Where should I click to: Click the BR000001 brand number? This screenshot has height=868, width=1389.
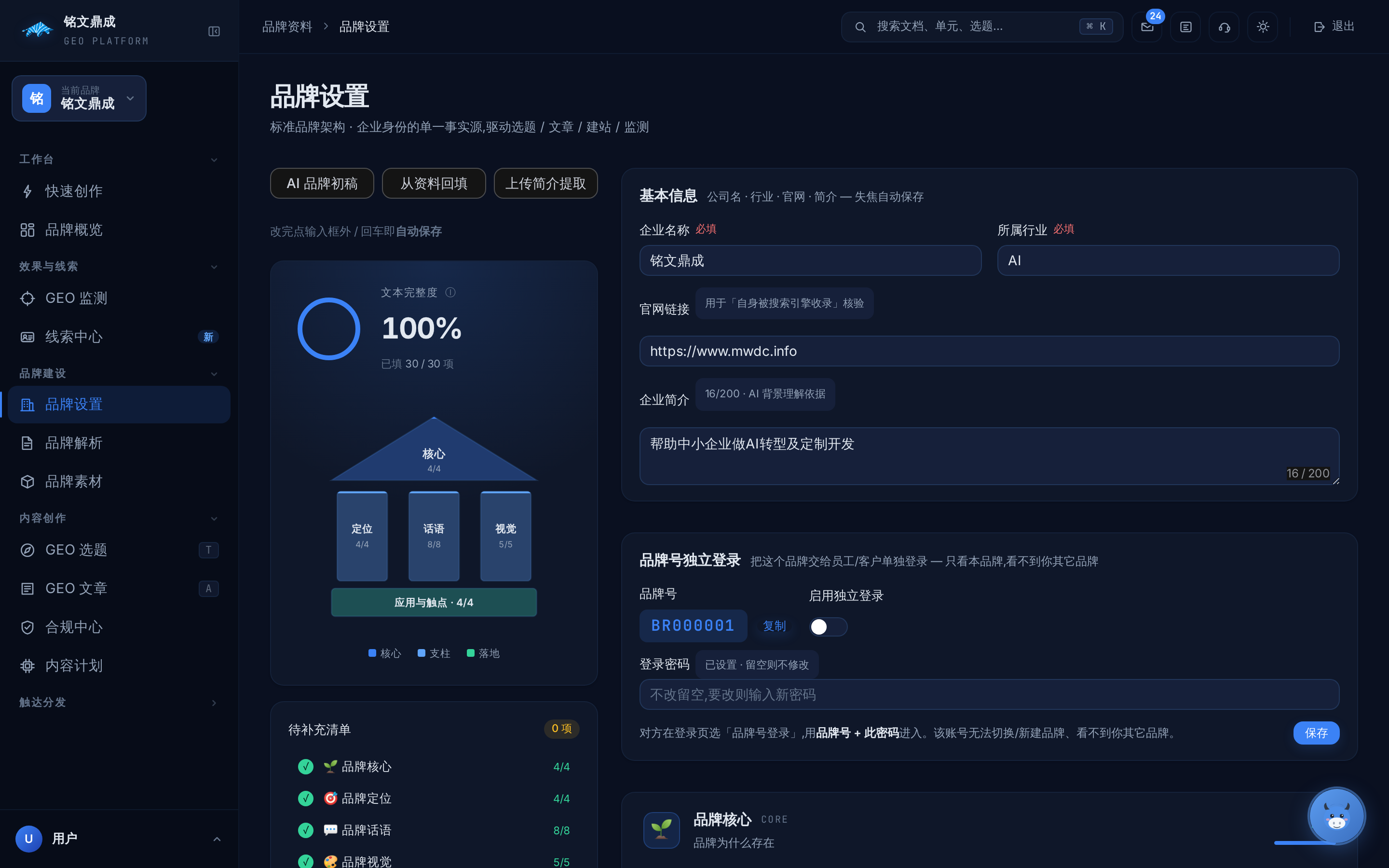693,626
